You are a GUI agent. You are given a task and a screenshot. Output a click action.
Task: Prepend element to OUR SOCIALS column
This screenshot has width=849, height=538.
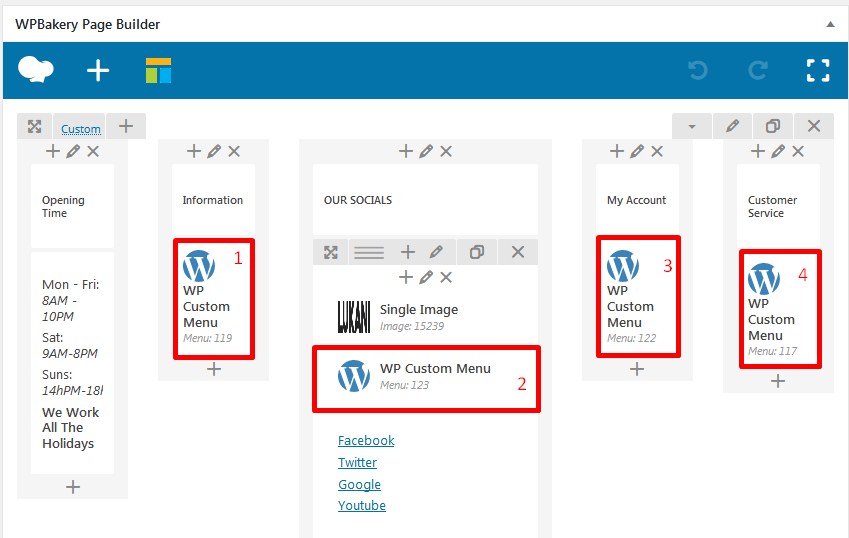tap(406, 152)
